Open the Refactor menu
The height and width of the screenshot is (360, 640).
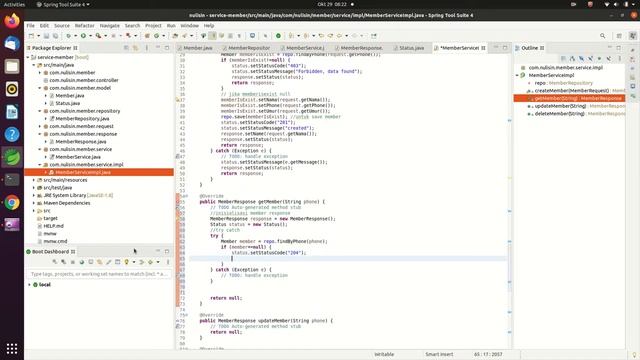click(x=84, y=25)
